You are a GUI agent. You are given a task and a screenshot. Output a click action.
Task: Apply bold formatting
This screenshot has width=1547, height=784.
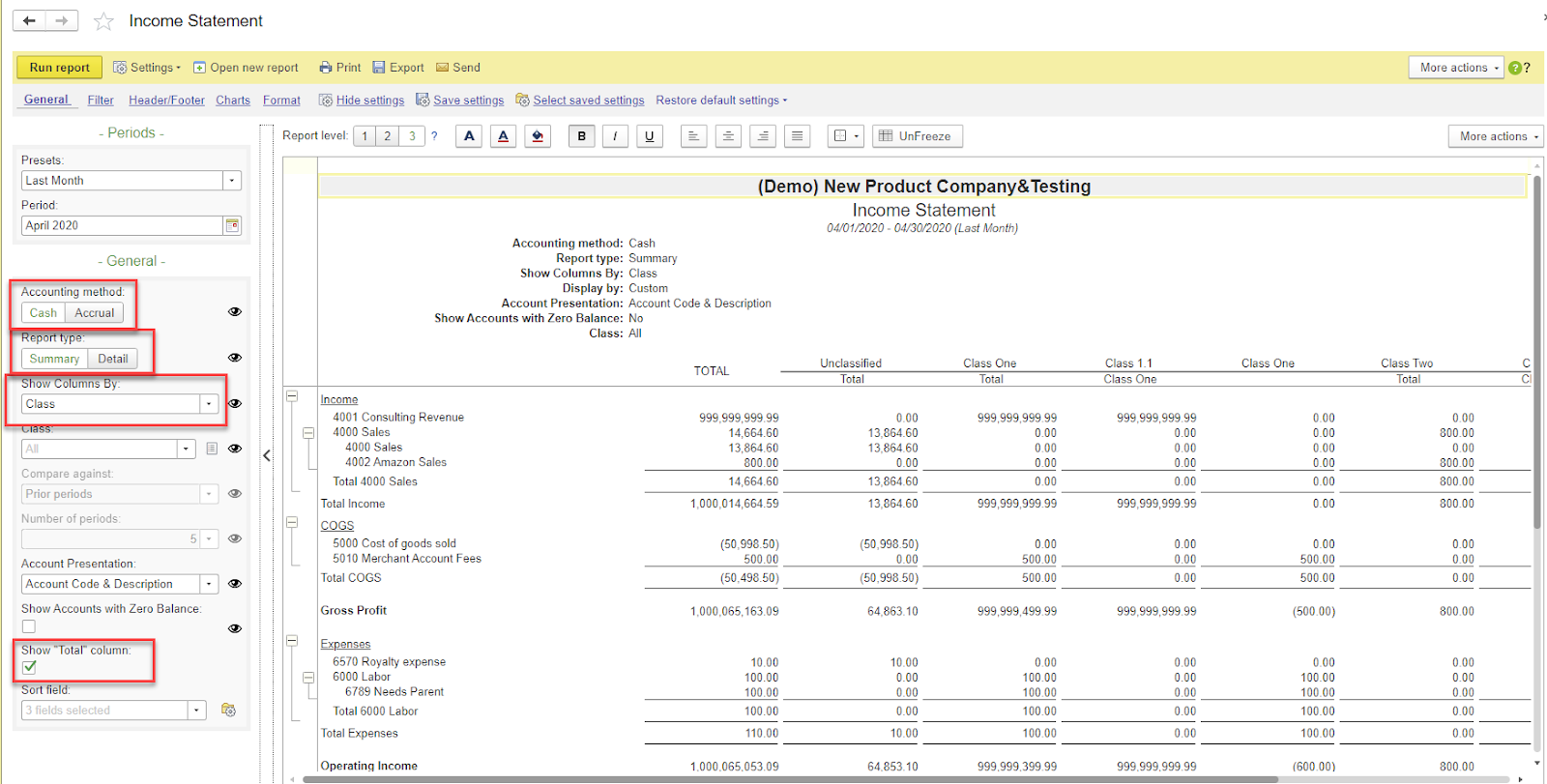tap(581, 136)
